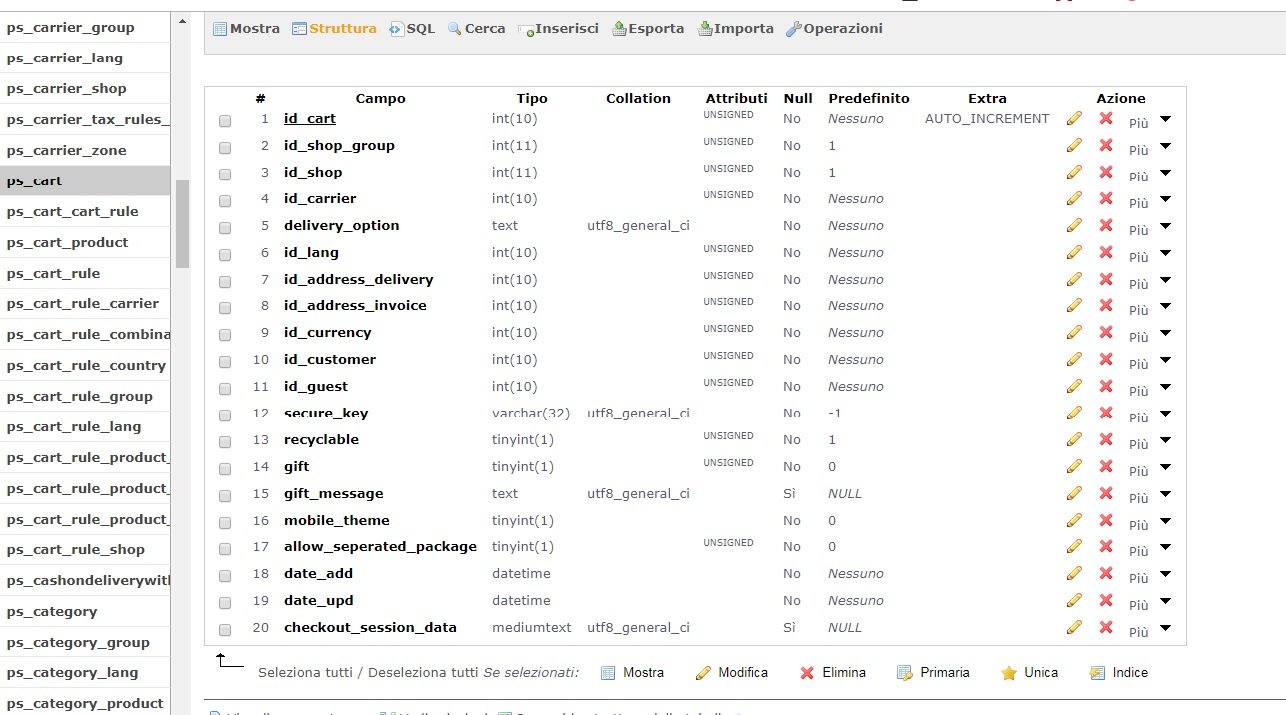Expand Più menu for id_shop row
The height and width of the screenshot is (715, 1286).
pyautogui.click(x=1150, y=175)
